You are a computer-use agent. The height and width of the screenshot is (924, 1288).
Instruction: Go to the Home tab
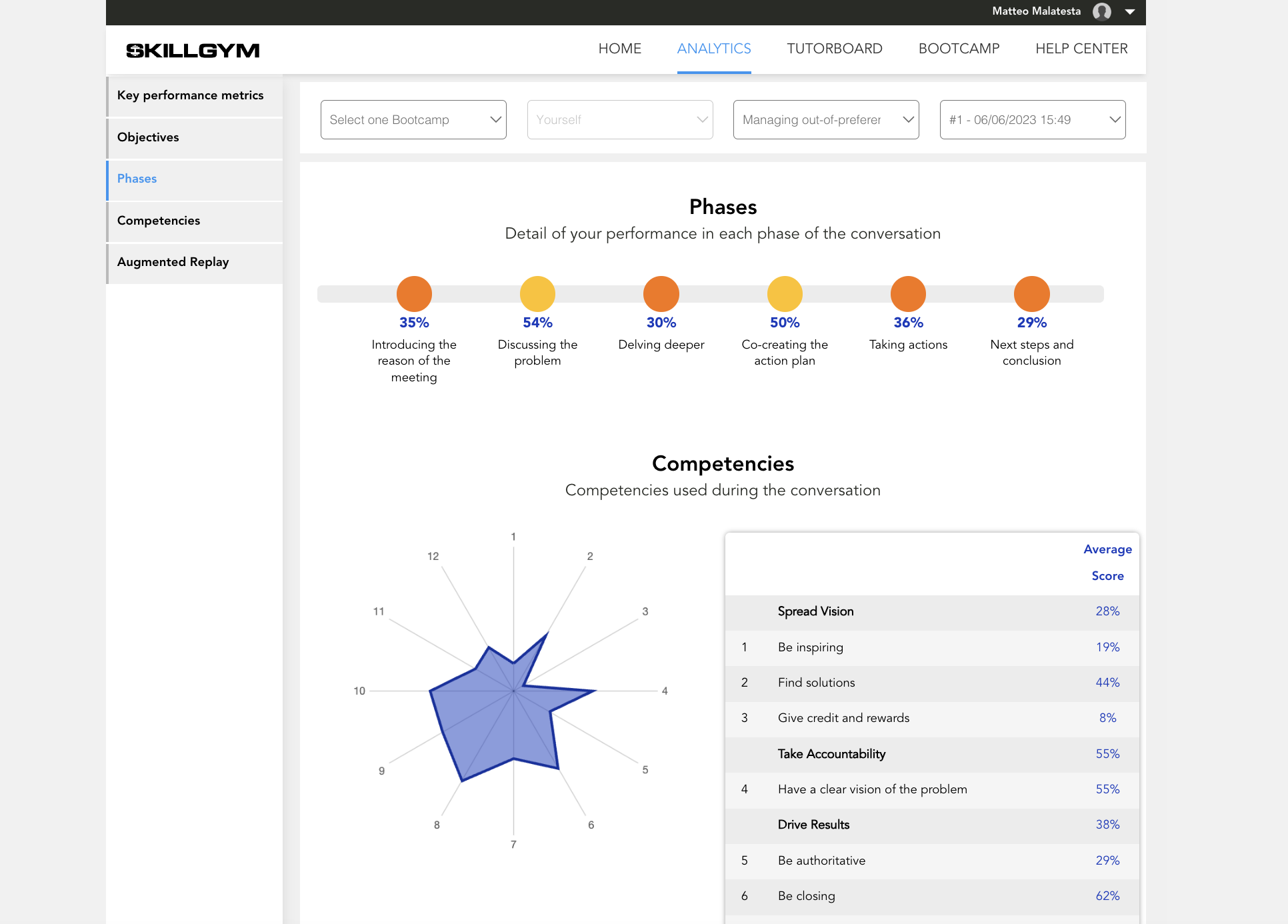pos(619,49)
